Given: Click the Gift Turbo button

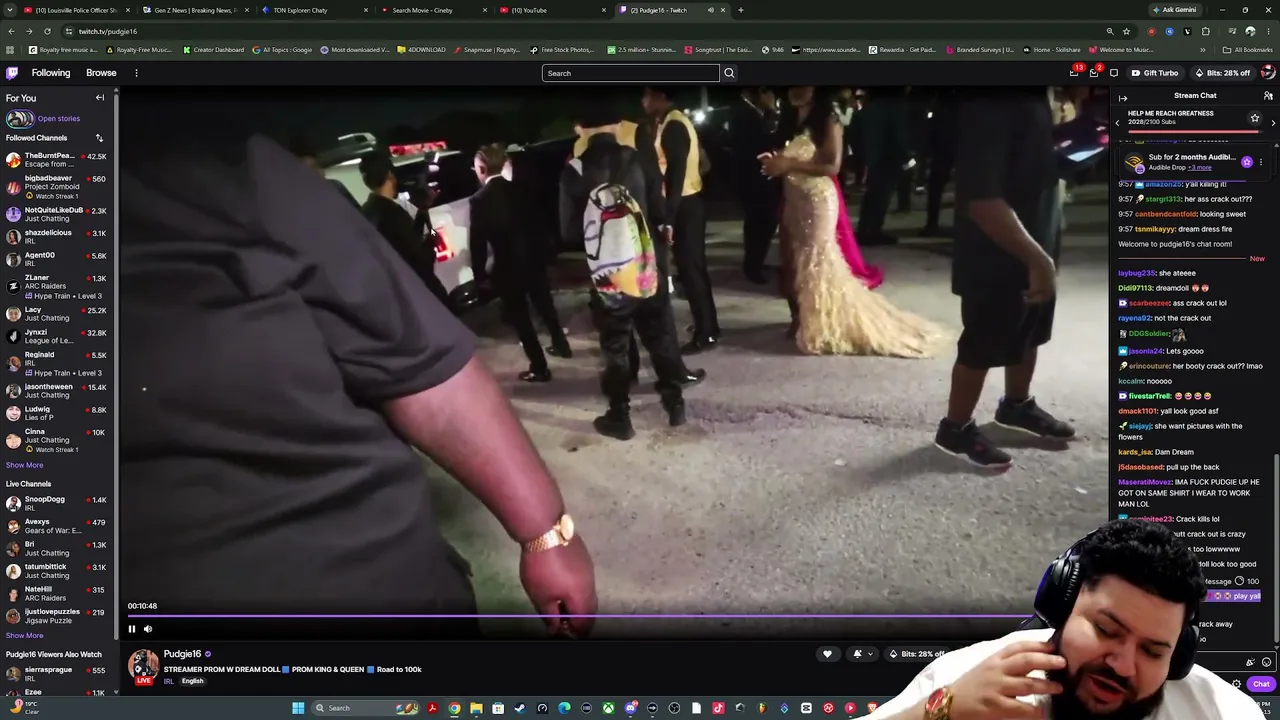Looking at the screenshot, I should tap(1154, 73).
